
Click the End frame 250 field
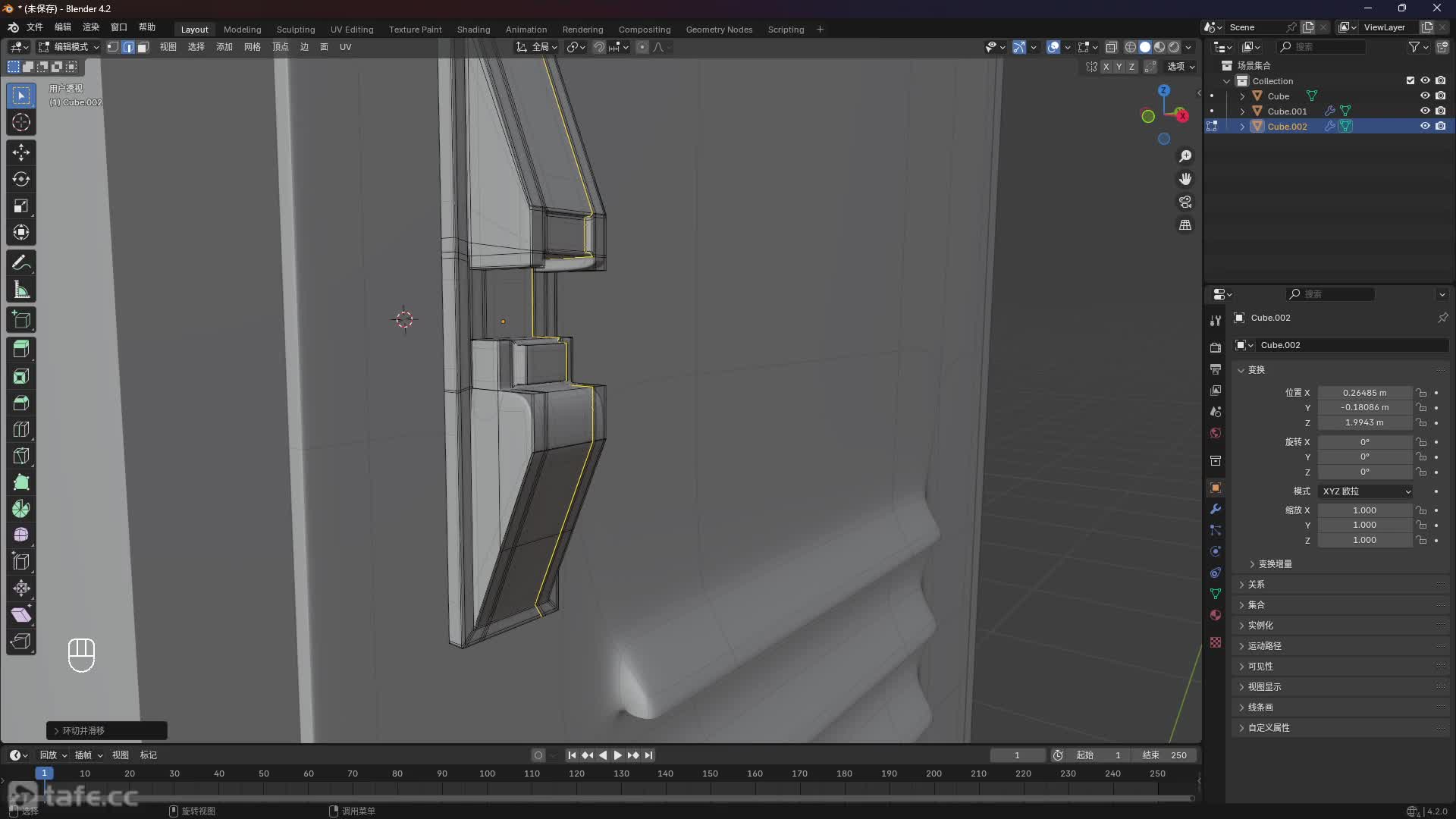pos(1166,755)
